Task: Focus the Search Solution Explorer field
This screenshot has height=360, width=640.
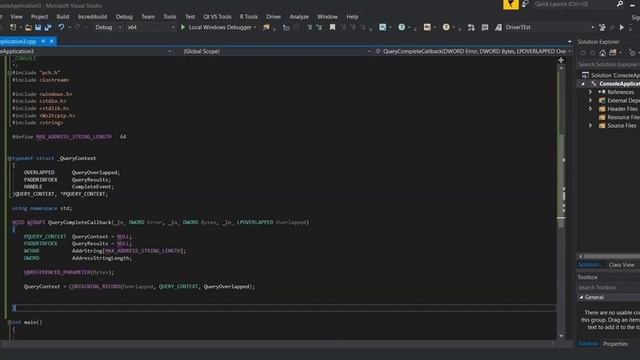Action: (x=609, y=64)
